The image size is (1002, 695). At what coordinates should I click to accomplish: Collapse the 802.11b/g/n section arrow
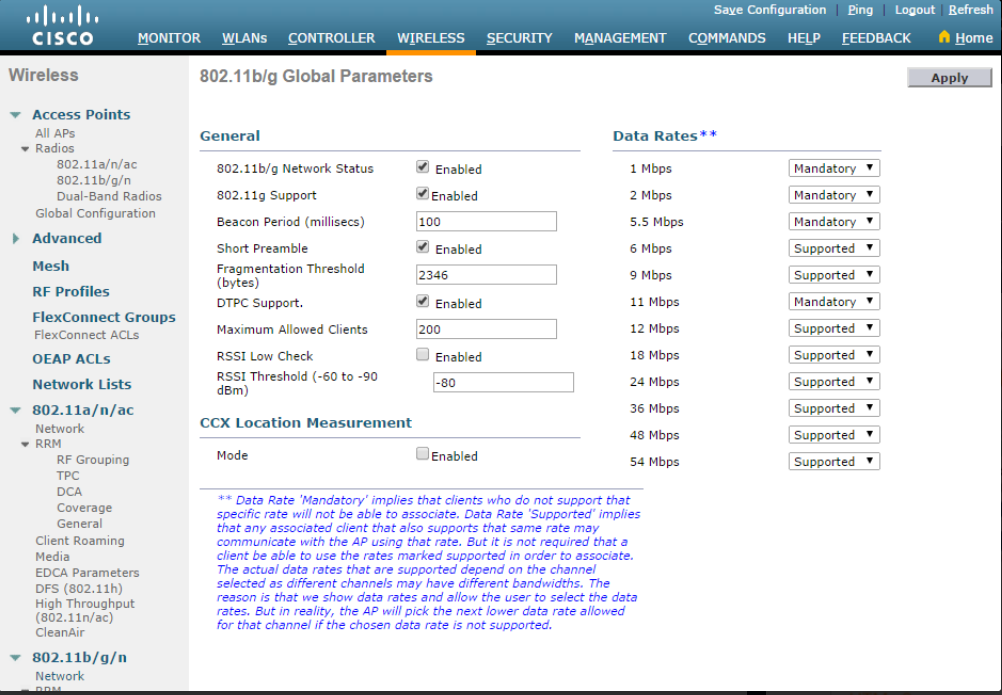[x=15, y=657]
